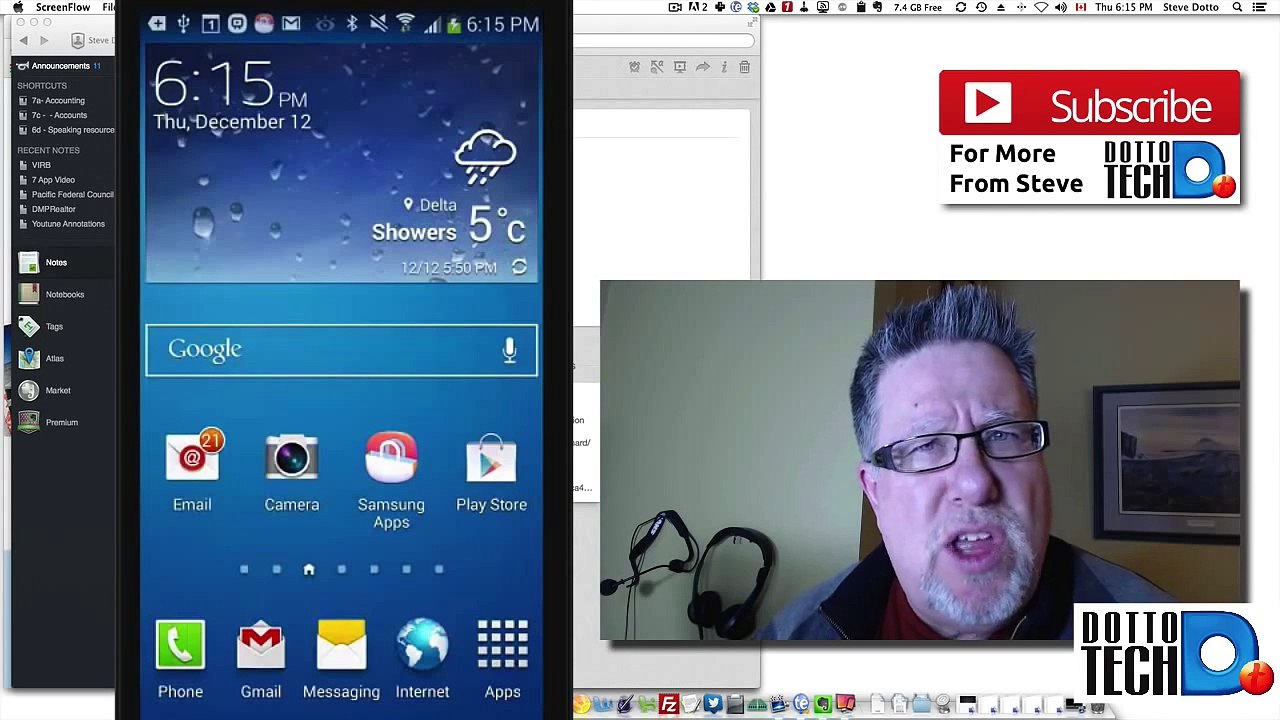Click the Evernote Notes sidebar item
This screenshot has height=720, width=1280.
(56, 262)
